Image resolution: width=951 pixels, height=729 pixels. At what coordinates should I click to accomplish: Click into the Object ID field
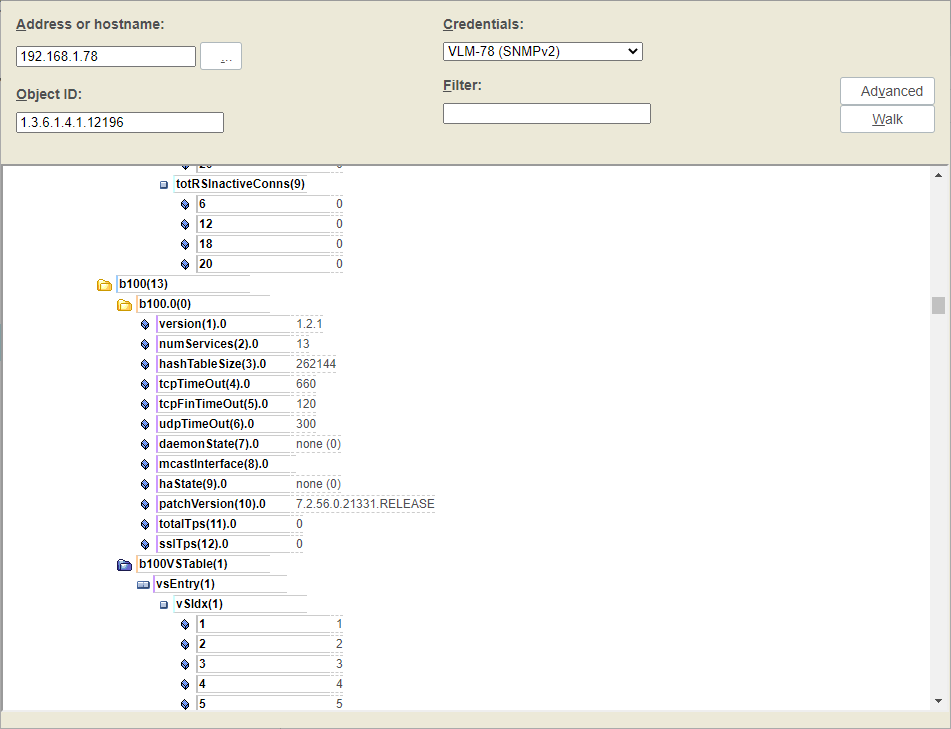tap(120, 122)
